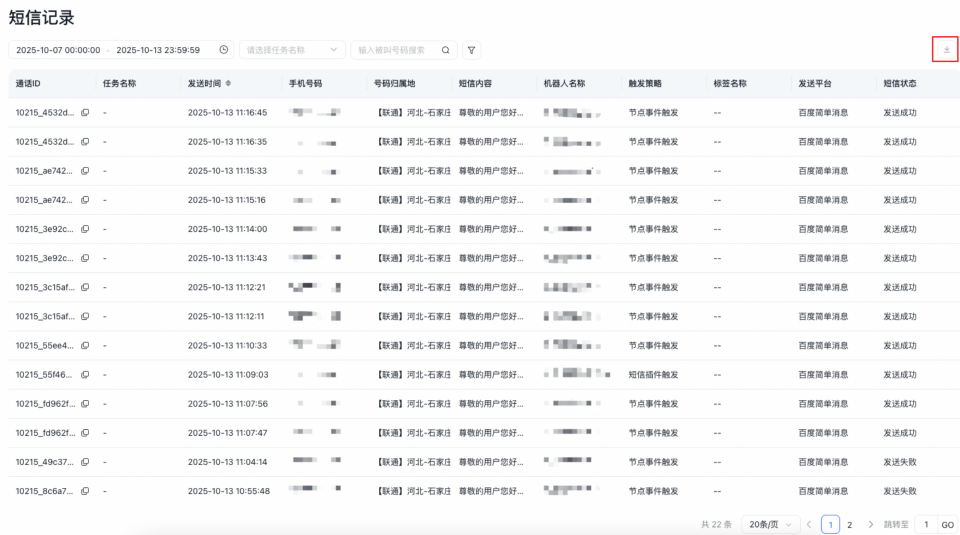Copy call ID of 11:14:00 record
960x535 pixels.
click(x=85, y=229)
